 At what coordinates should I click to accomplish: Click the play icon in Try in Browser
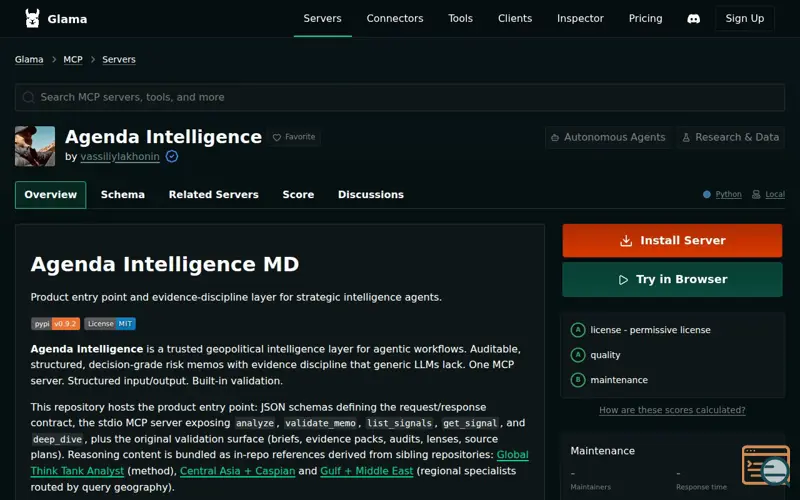coord(623,280)
